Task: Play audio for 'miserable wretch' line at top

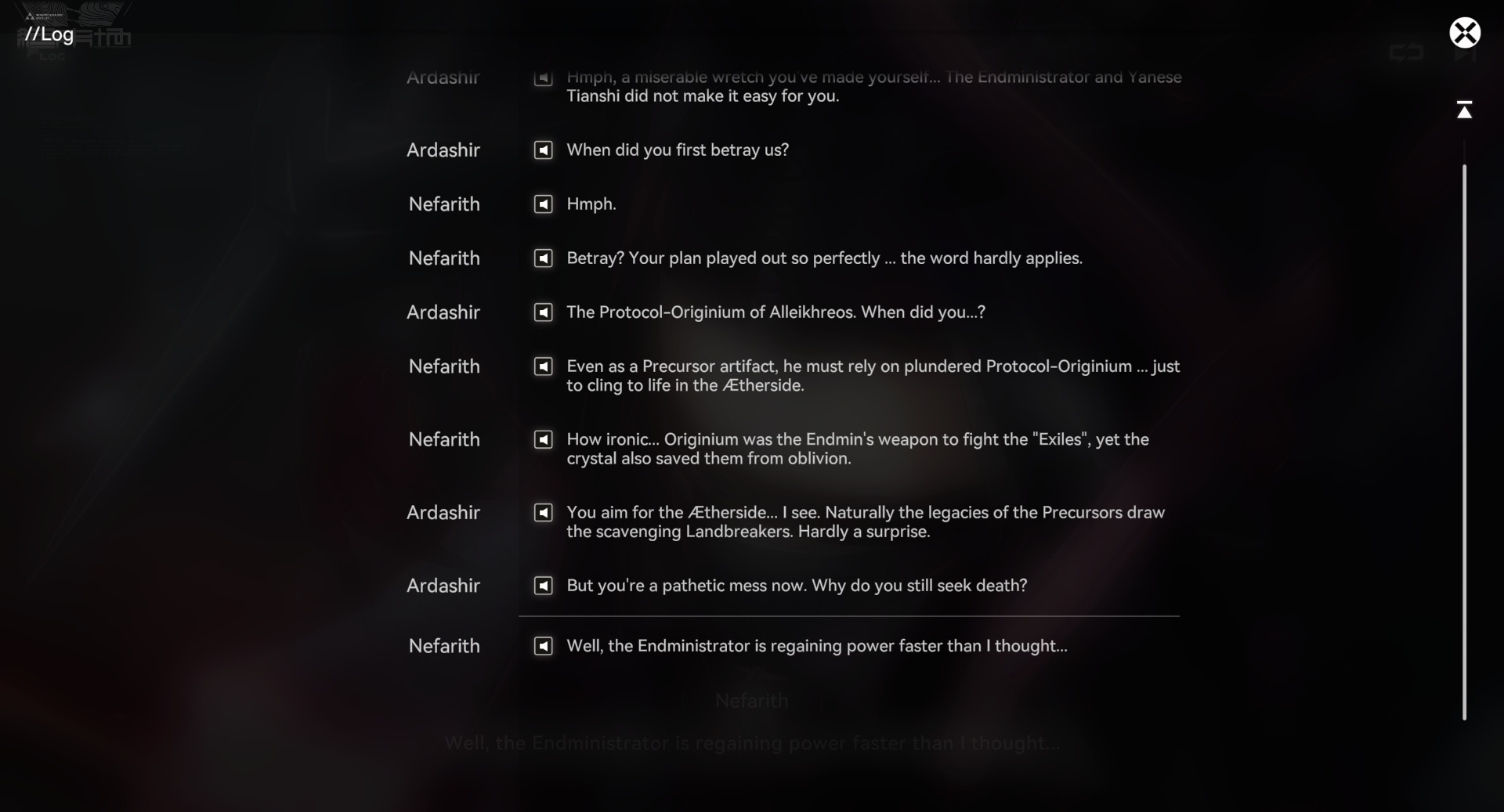Action: (x=543, y=78)
